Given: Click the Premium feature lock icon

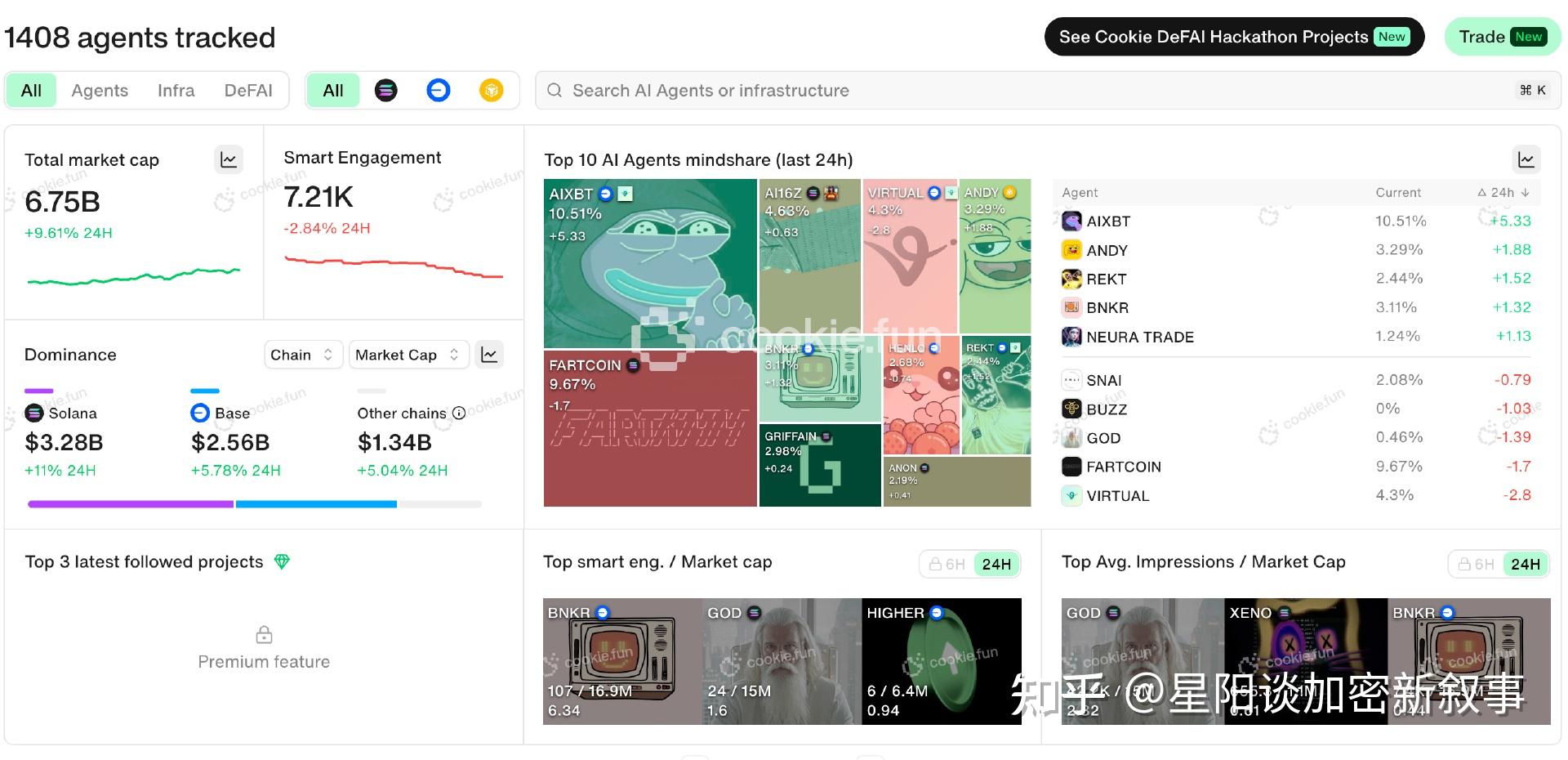Looking at the screenshot, I should [x=264, y=634].
